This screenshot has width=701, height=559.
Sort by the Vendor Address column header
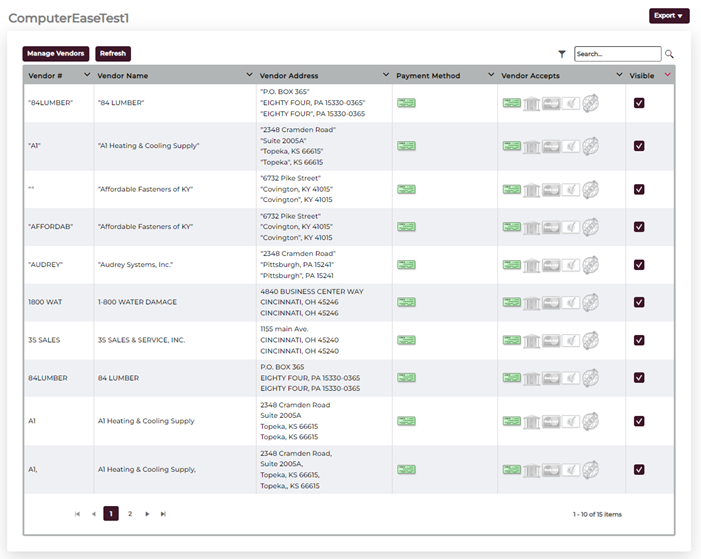[x=289, y=76]
